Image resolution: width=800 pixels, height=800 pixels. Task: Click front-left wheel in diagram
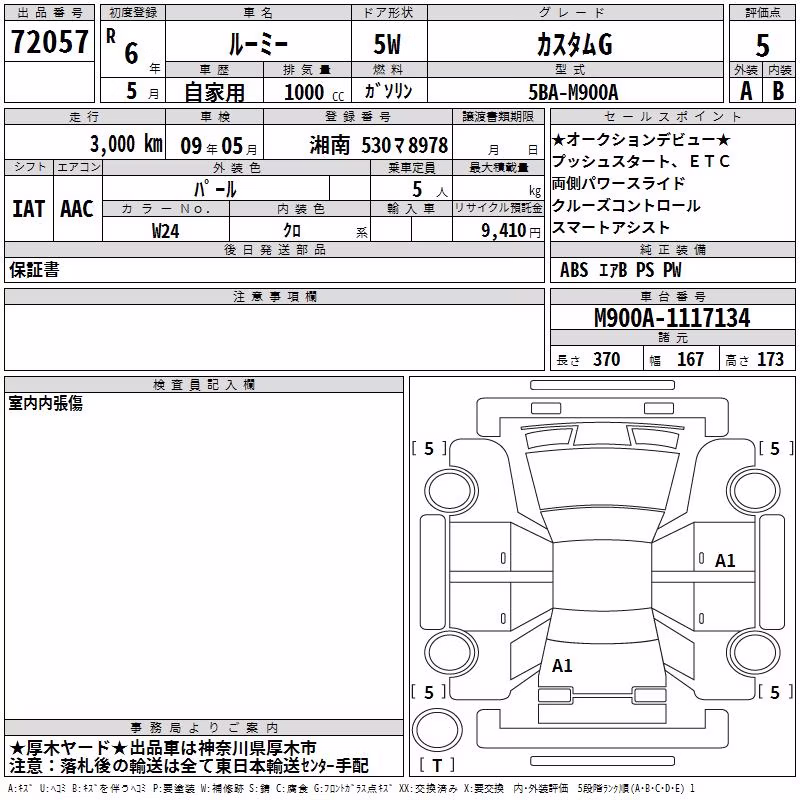tap(451, 491)
